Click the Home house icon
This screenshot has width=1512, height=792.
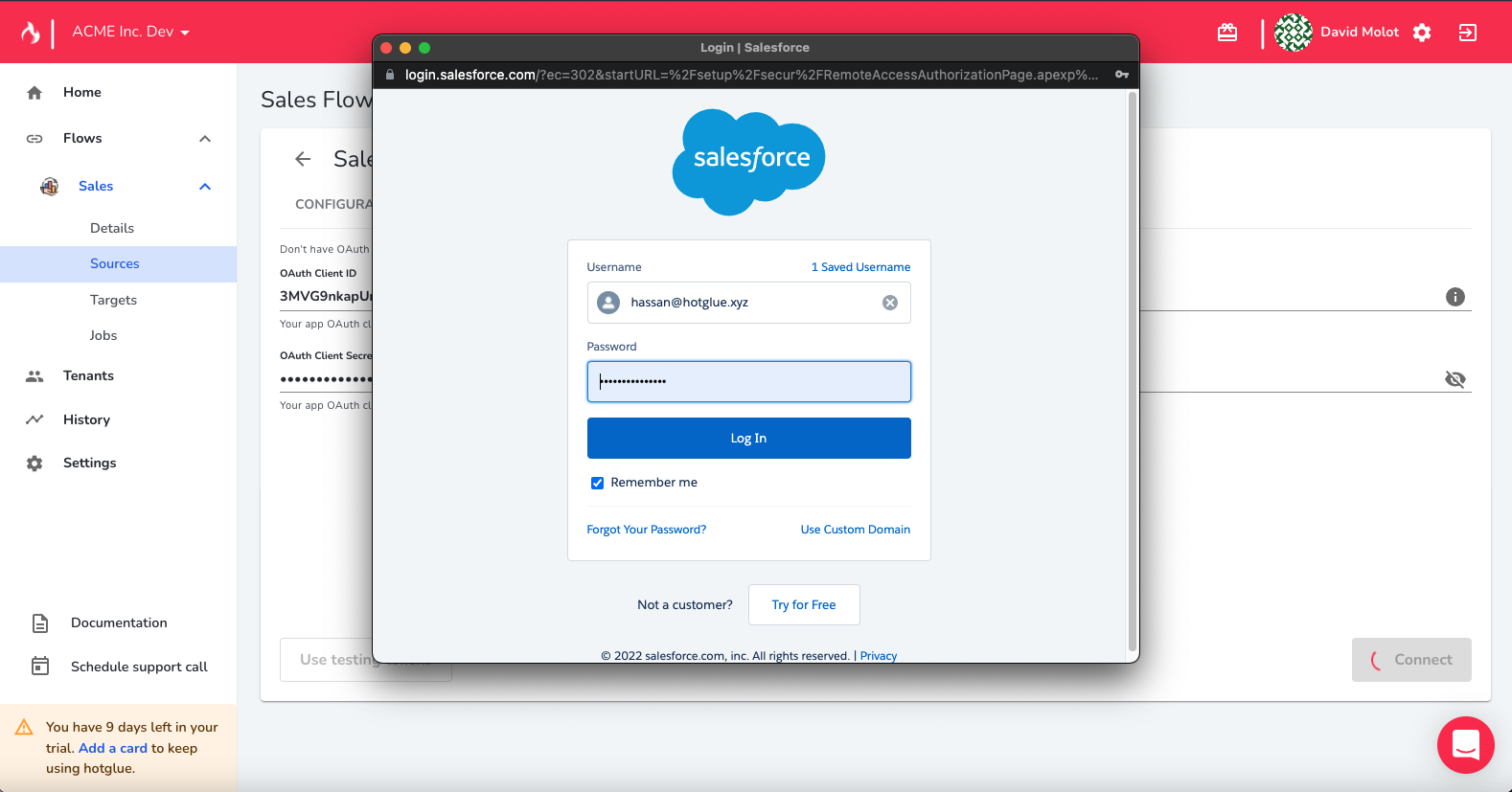pyautogui.click(x=34, y=93)
